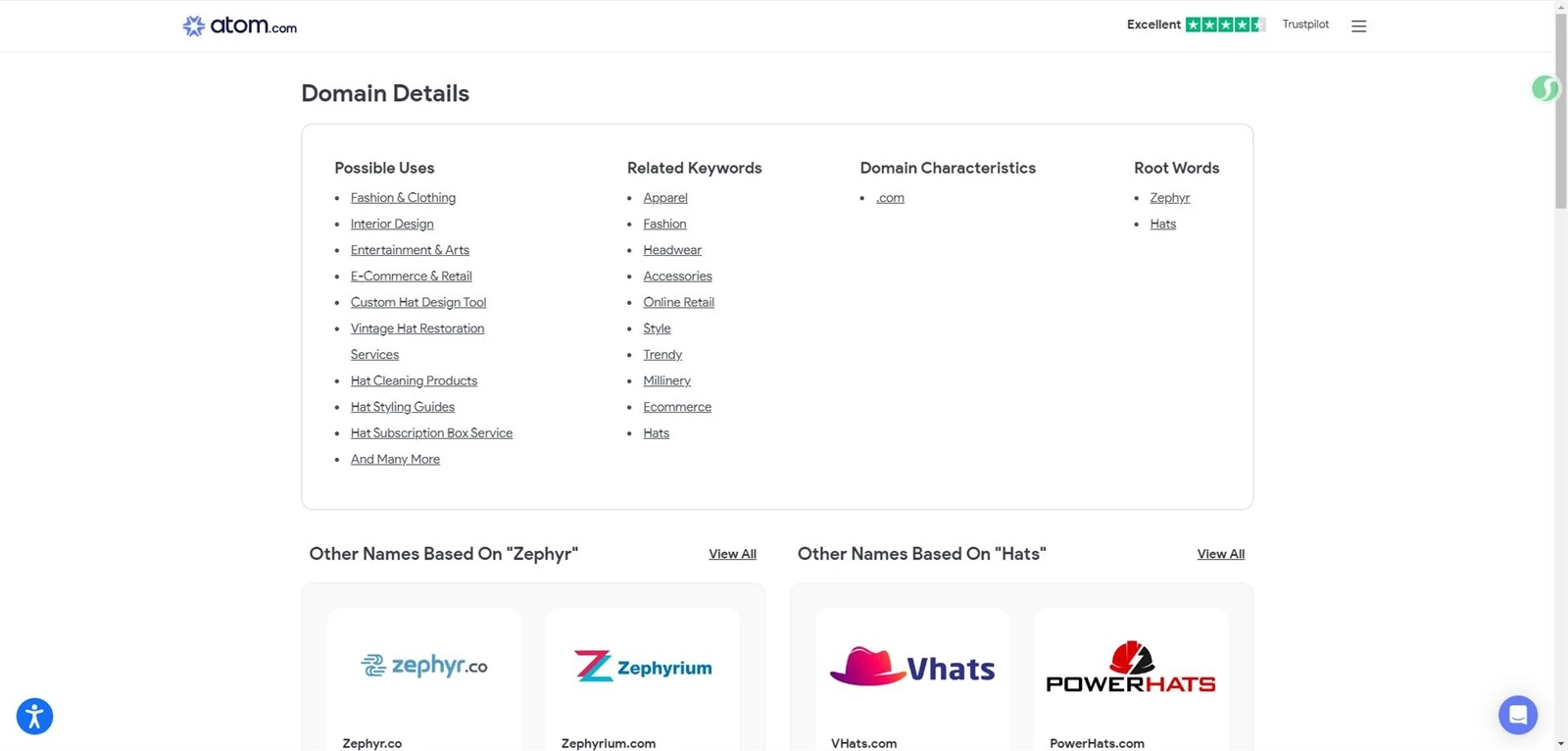Open the E-Commerce & Retail link
The image size is (1568, 751).
pyautogui.click(x=411, y=276)
